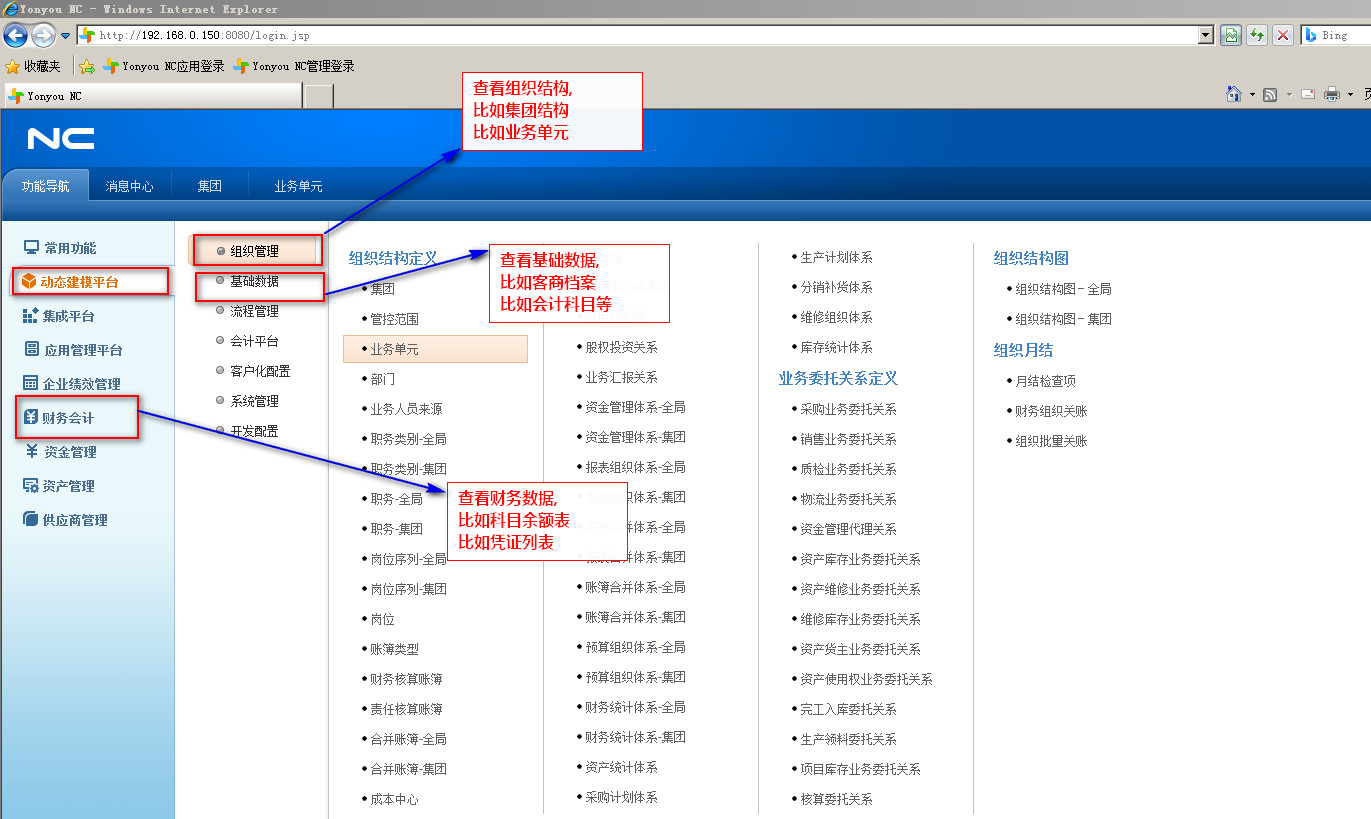Screen dimensions: 1371x819
Task: Click the printer icon in toolbar
Action: (x=1332, y=94)
